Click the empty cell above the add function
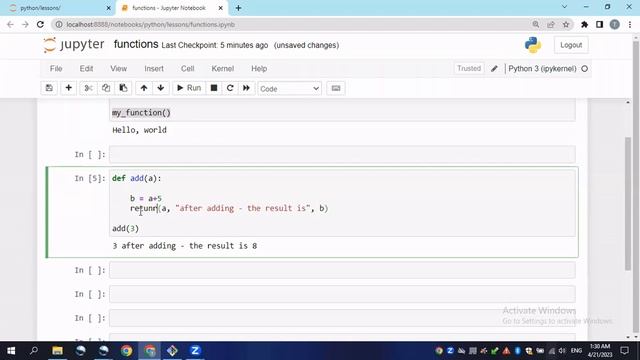The image size is (640, 360). coord(342,154)
